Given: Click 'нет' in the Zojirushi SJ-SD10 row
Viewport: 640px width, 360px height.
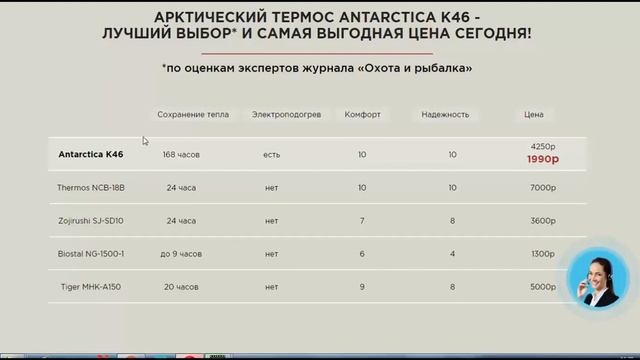Looking at the screenshot, I should click(271, 221).
